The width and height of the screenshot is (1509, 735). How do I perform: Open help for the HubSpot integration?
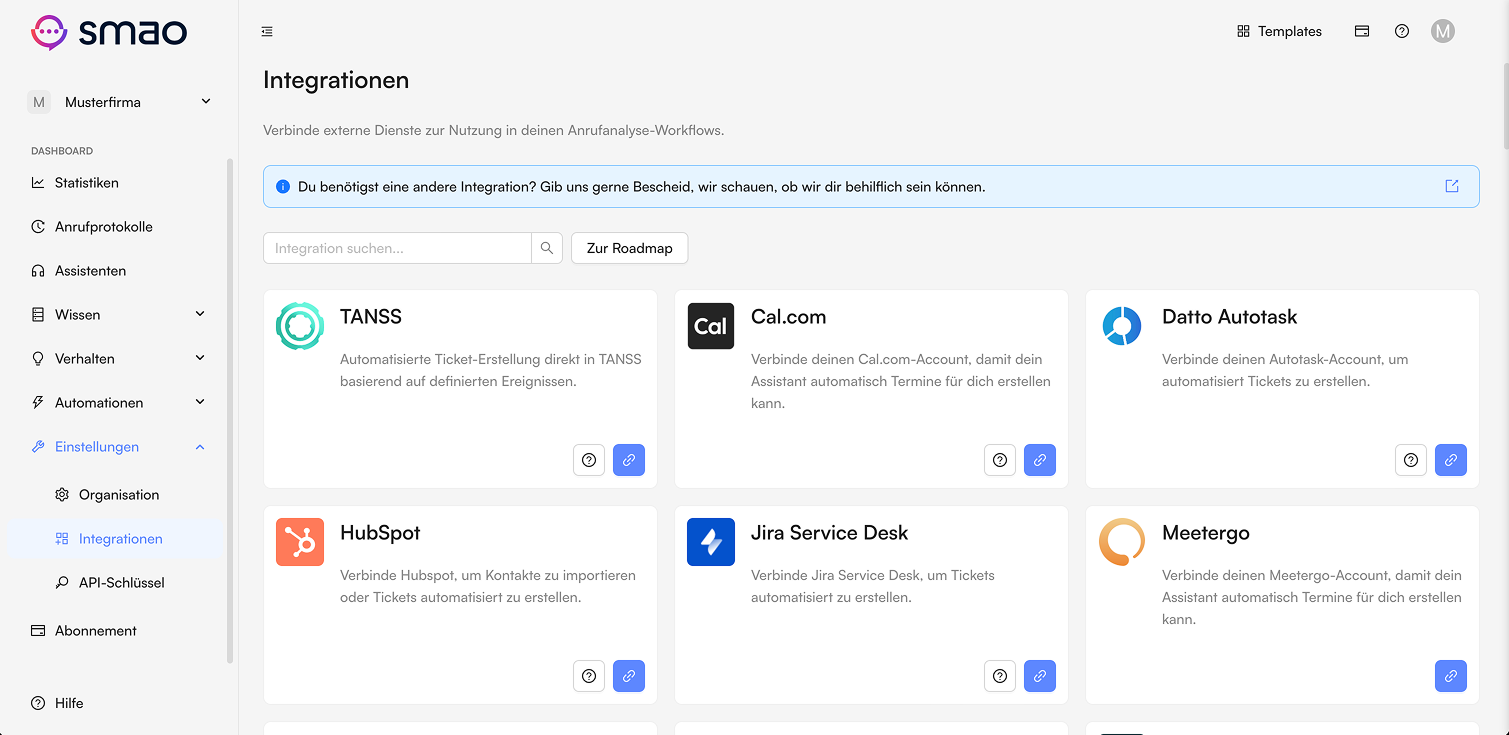pyautogui.click(x=589, y=676)
